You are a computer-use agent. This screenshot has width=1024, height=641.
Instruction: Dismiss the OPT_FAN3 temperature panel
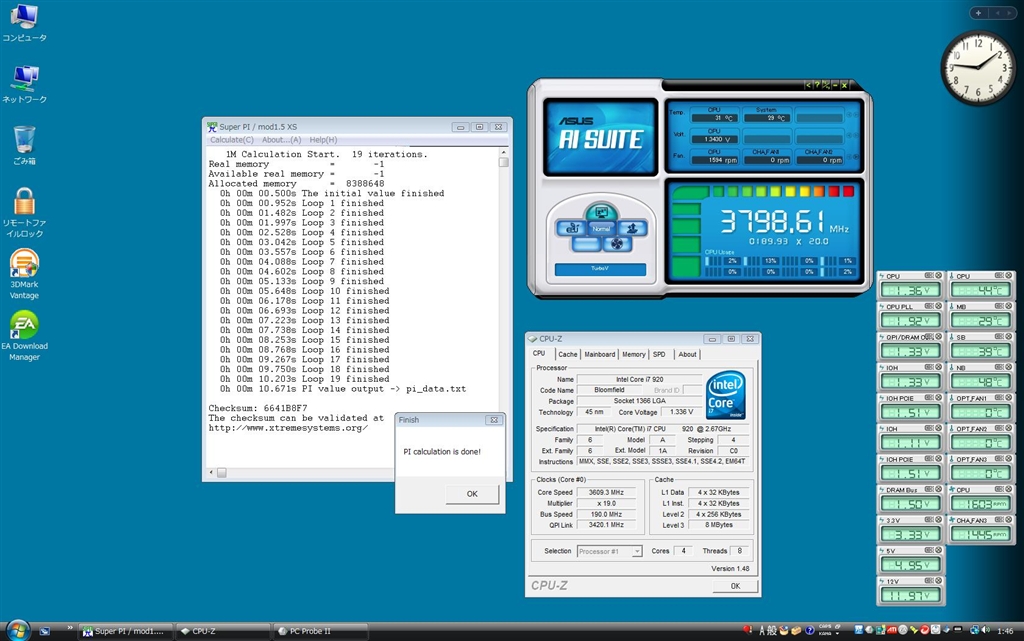[1008, 459]
